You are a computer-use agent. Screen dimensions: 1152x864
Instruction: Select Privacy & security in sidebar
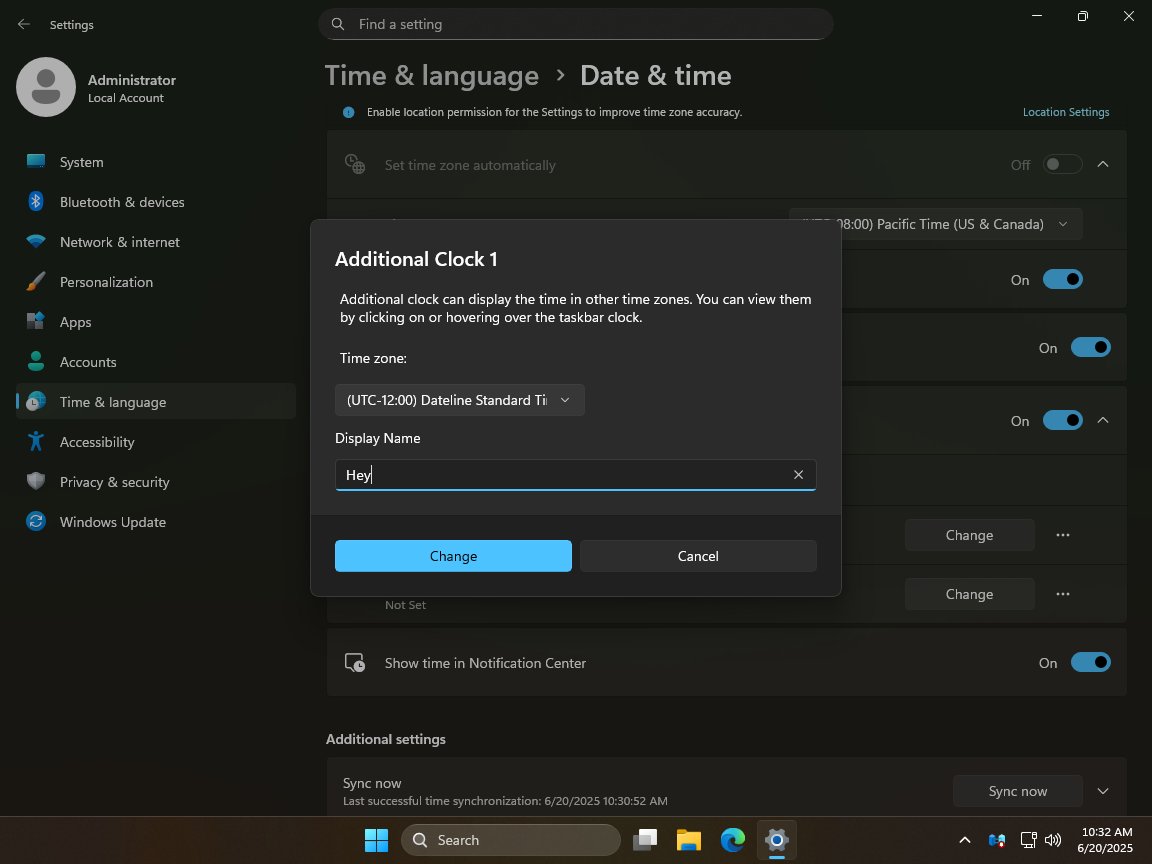[114, 482]
